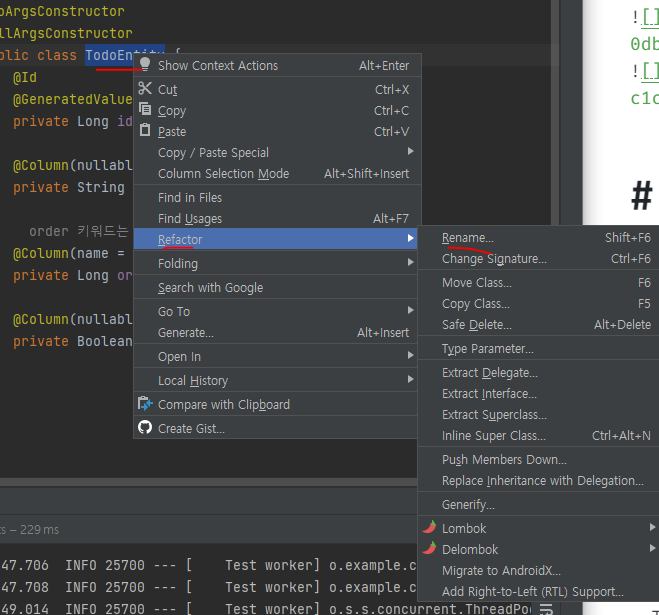
Task: Click Migrate to AndroidX...
Action: pos(501,570)
